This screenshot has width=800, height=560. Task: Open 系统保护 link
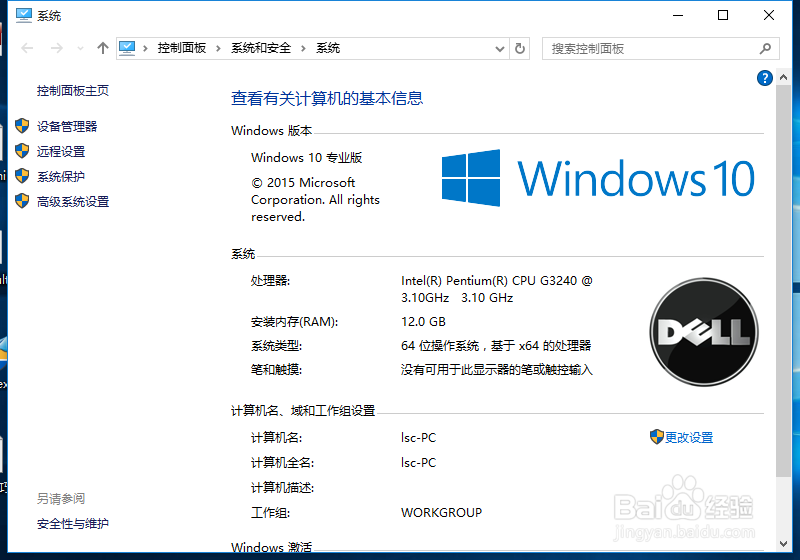coord(61,176)
